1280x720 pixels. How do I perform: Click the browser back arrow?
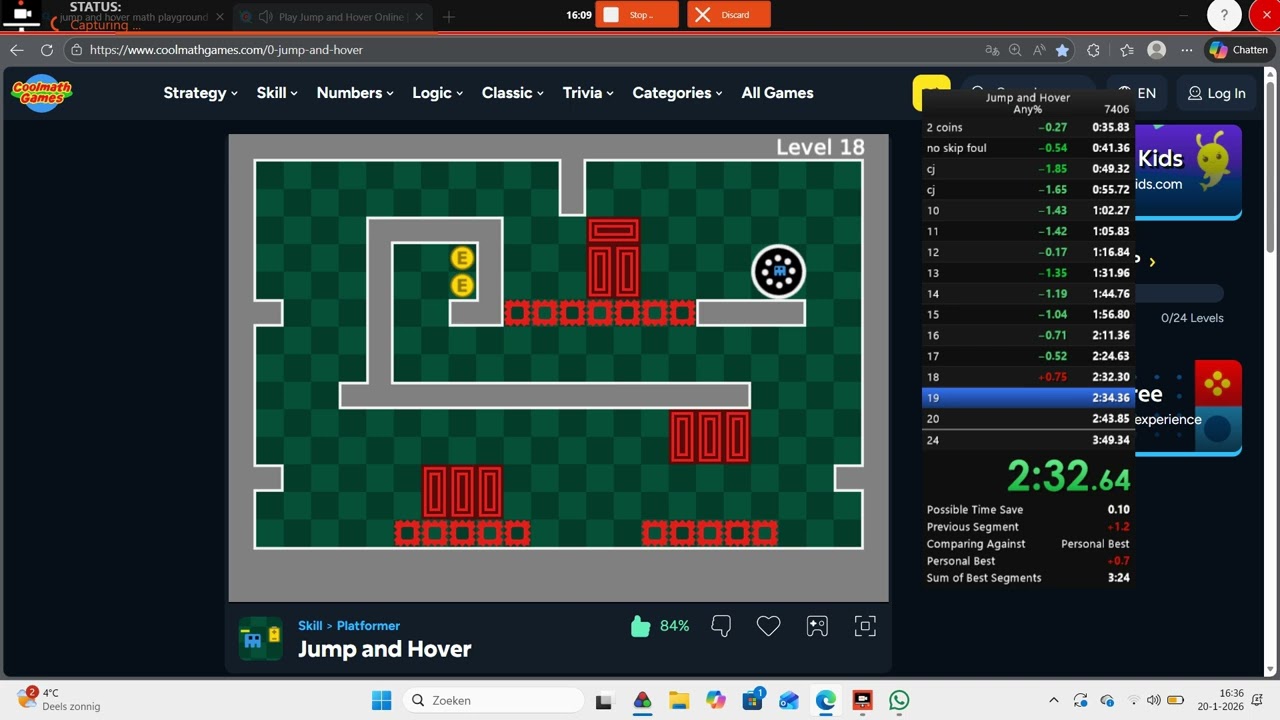coord(17,50)
